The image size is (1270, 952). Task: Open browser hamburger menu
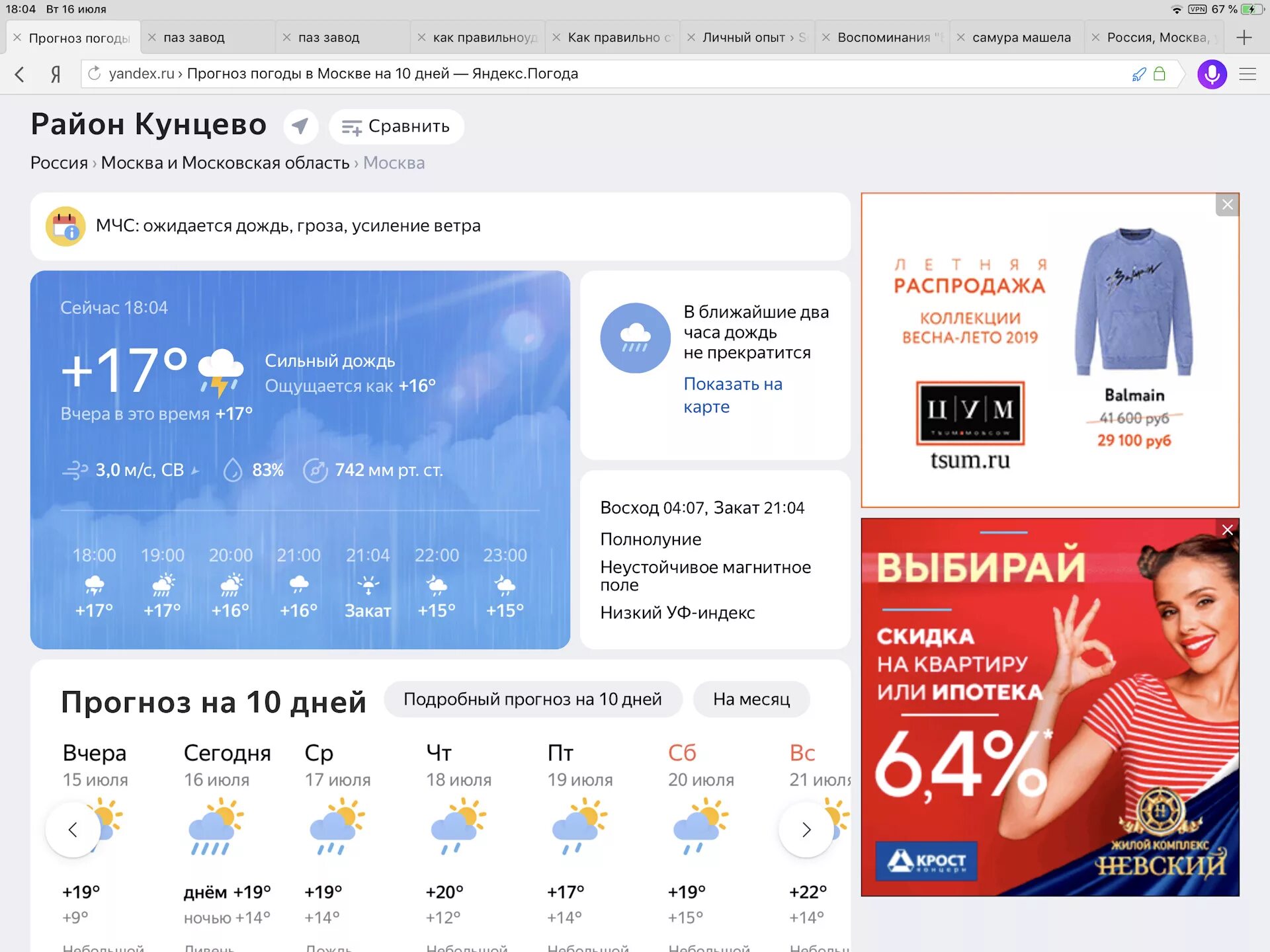pos(1248,74)
